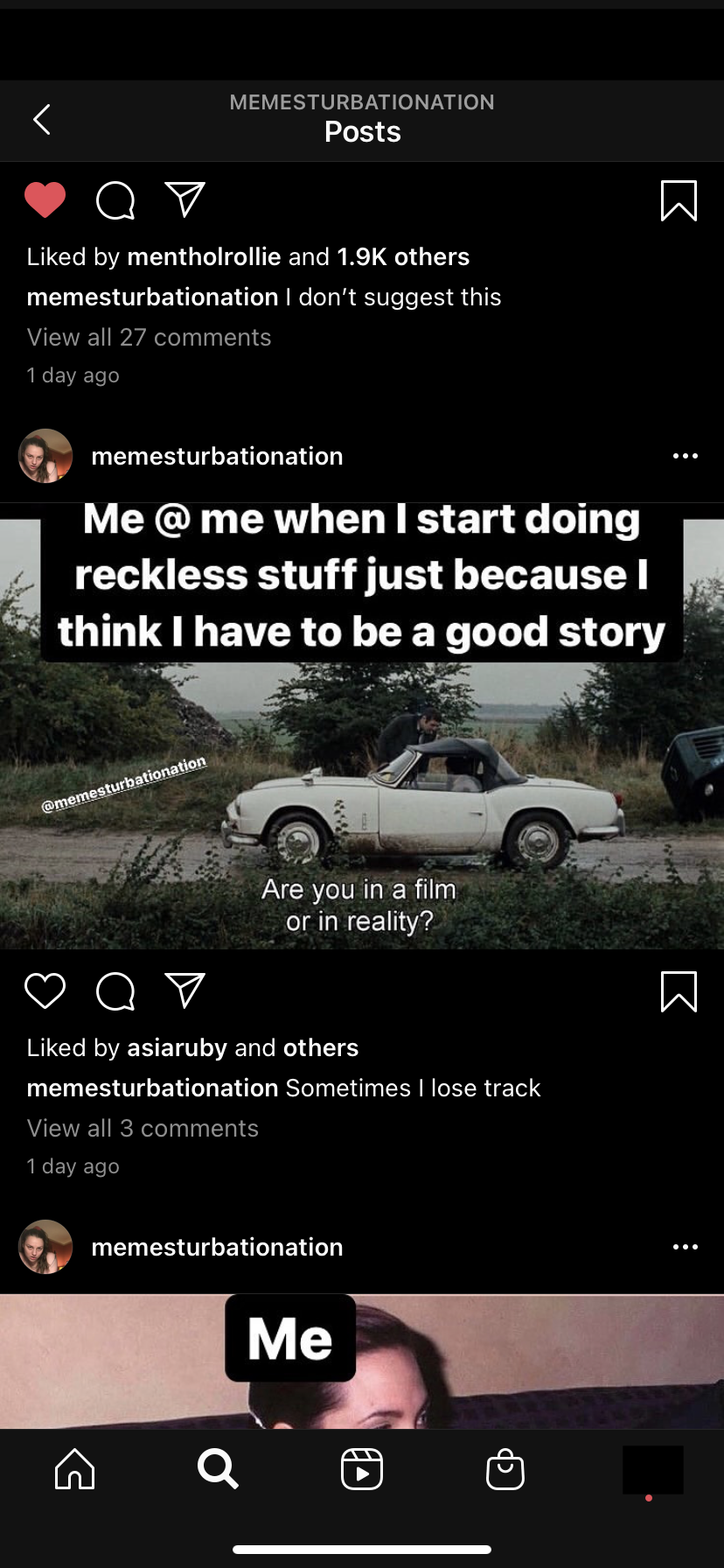Save the car meme post bookmark

click(679, 991)
